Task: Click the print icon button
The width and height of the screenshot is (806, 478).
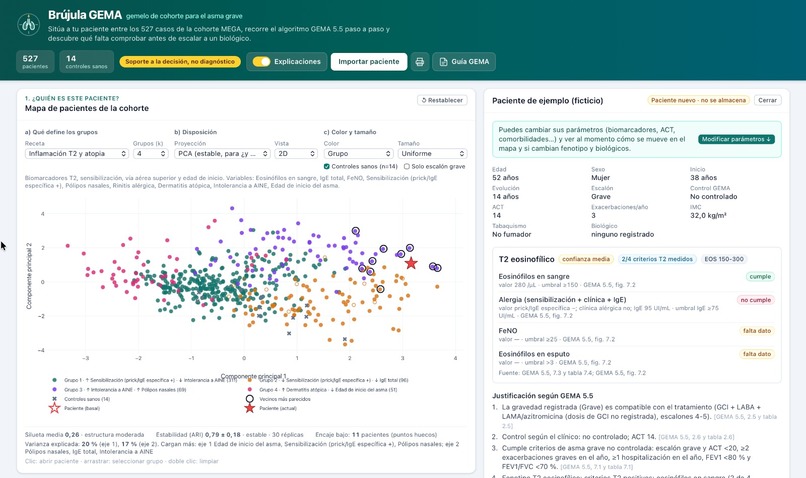Action: point(419,62)
